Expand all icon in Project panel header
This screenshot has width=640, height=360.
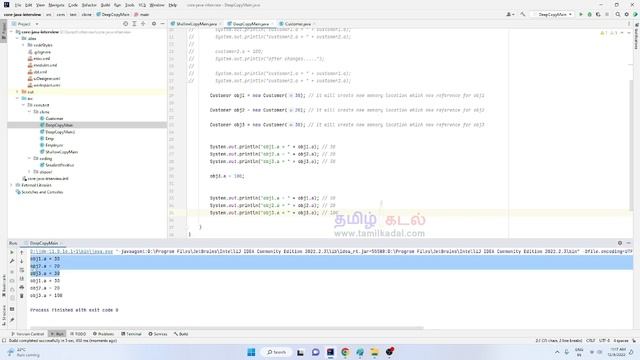(x=134, y=24)
